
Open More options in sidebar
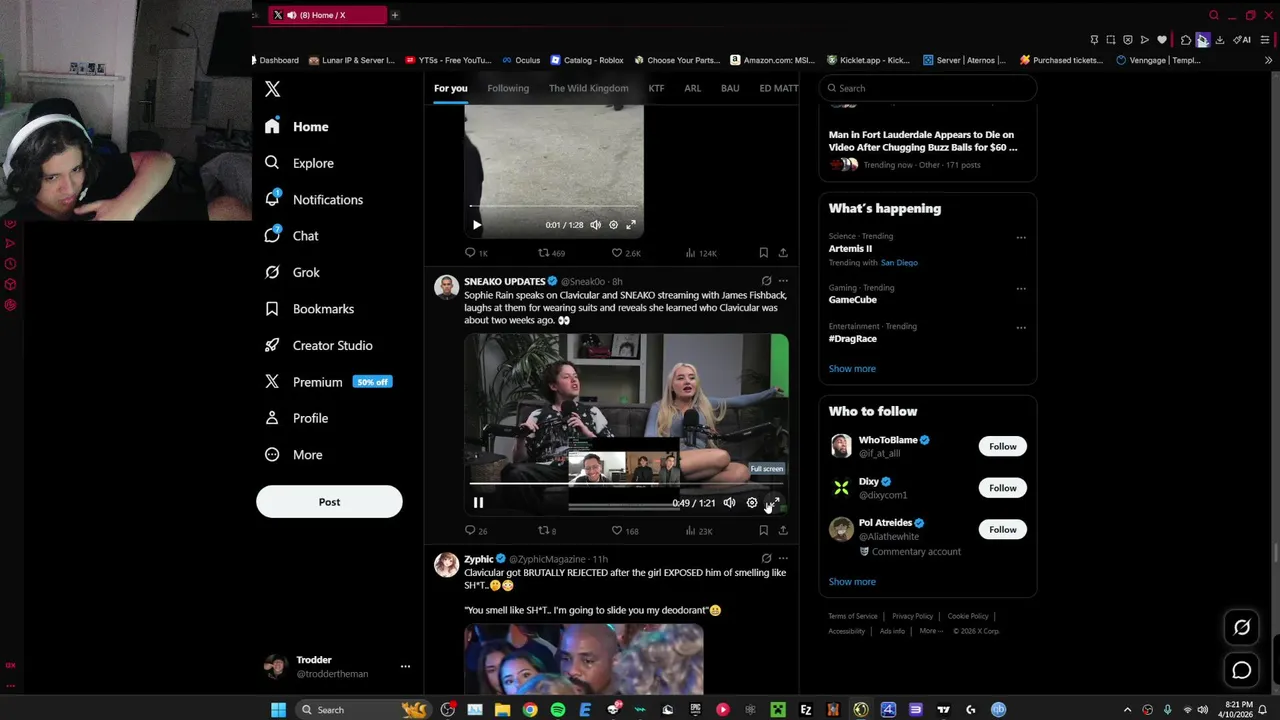point(293,455)
